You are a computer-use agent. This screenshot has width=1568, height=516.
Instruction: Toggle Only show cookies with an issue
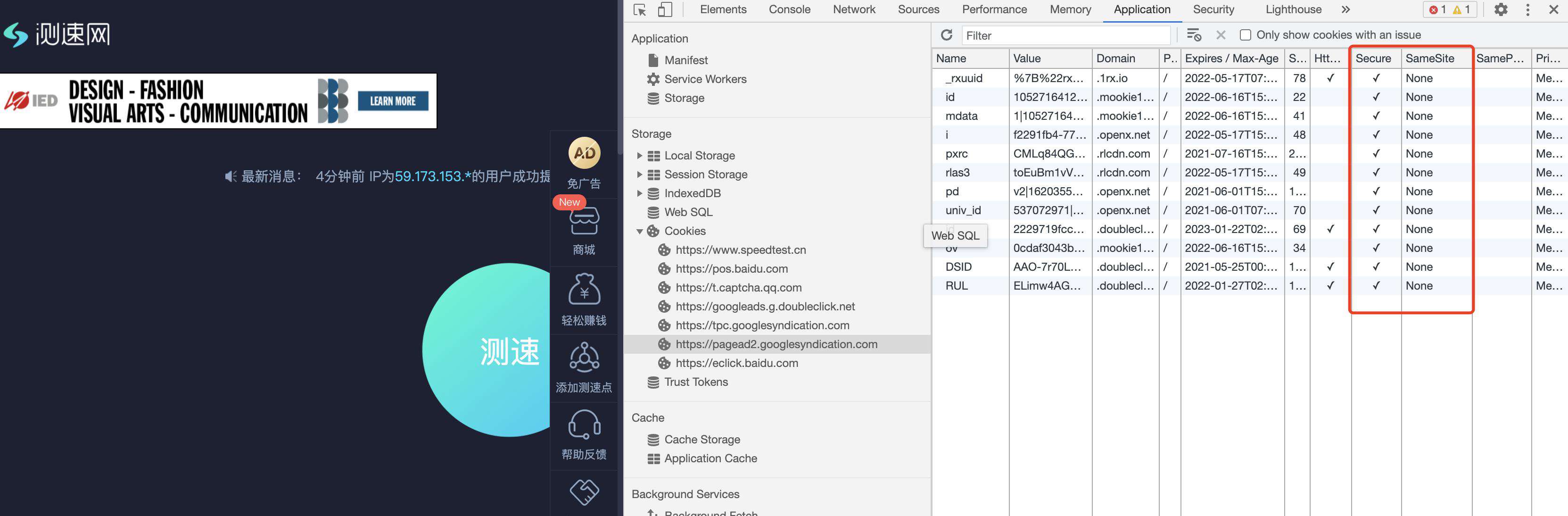pos(1246,35)
